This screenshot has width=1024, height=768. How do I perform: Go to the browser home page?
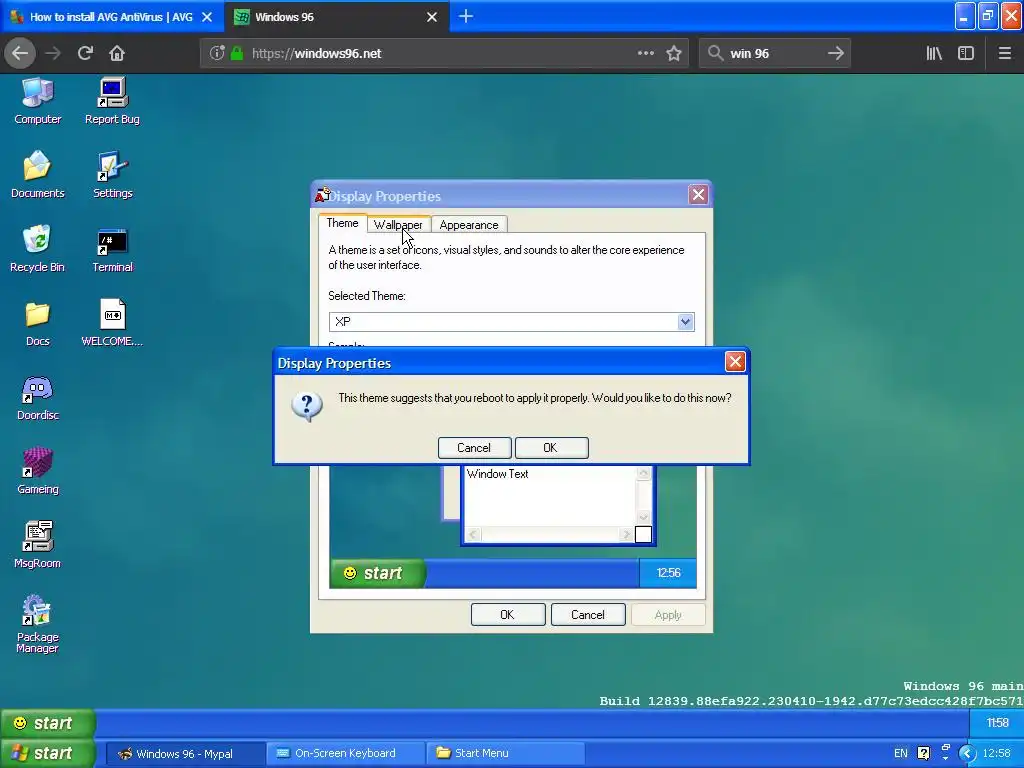tap(117, 54)
